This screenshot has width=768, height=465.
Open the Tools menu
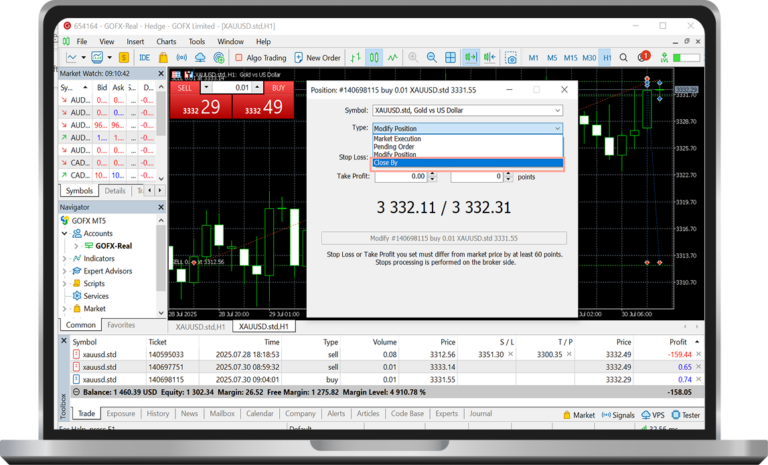point(196,42)
